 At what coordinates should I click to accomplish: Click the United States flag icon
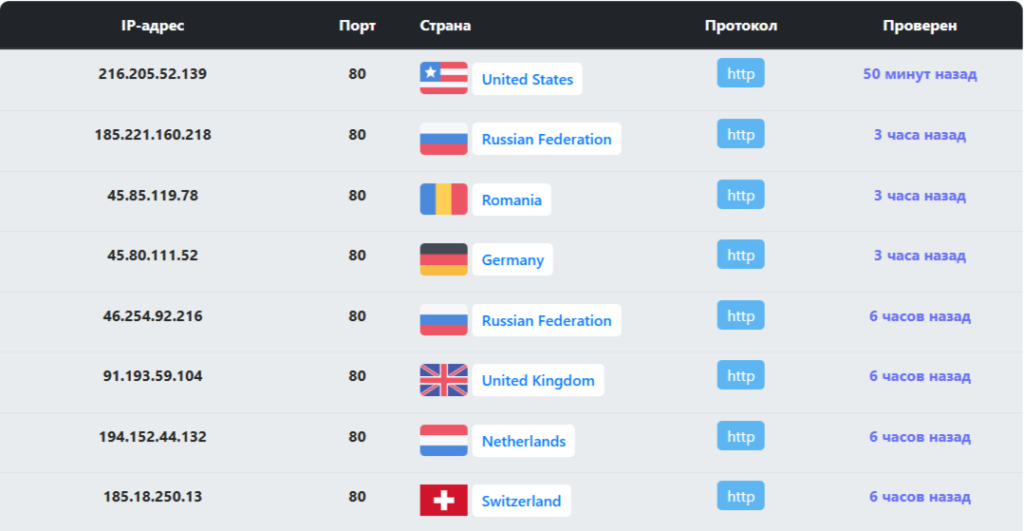(x=443, y=78)
